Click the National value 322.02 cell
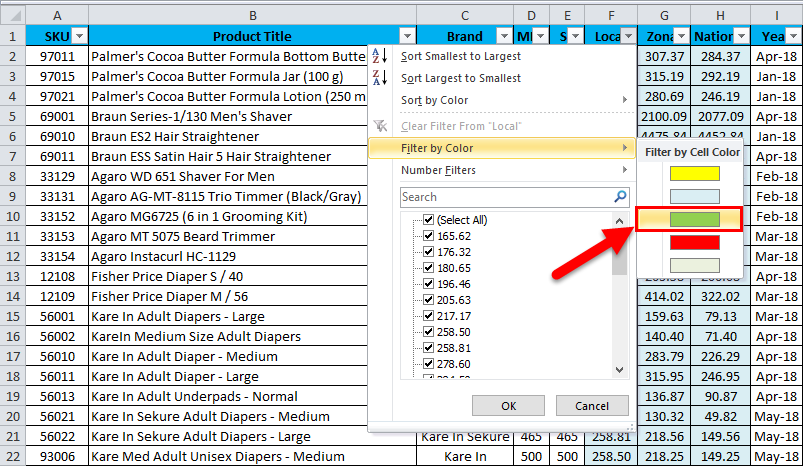 click(721, 296)
